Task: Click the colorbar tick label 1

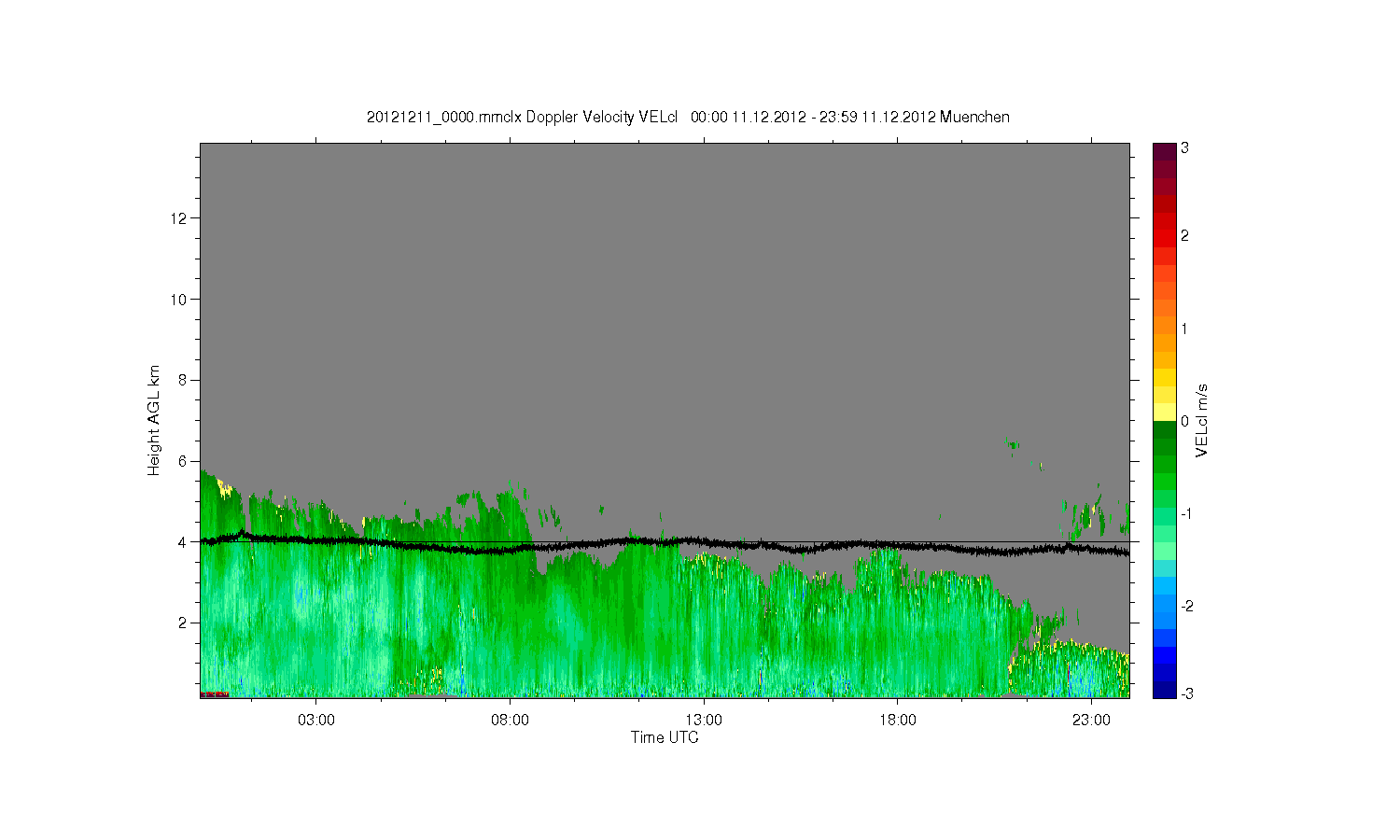Action: (x=1185, y=329)
